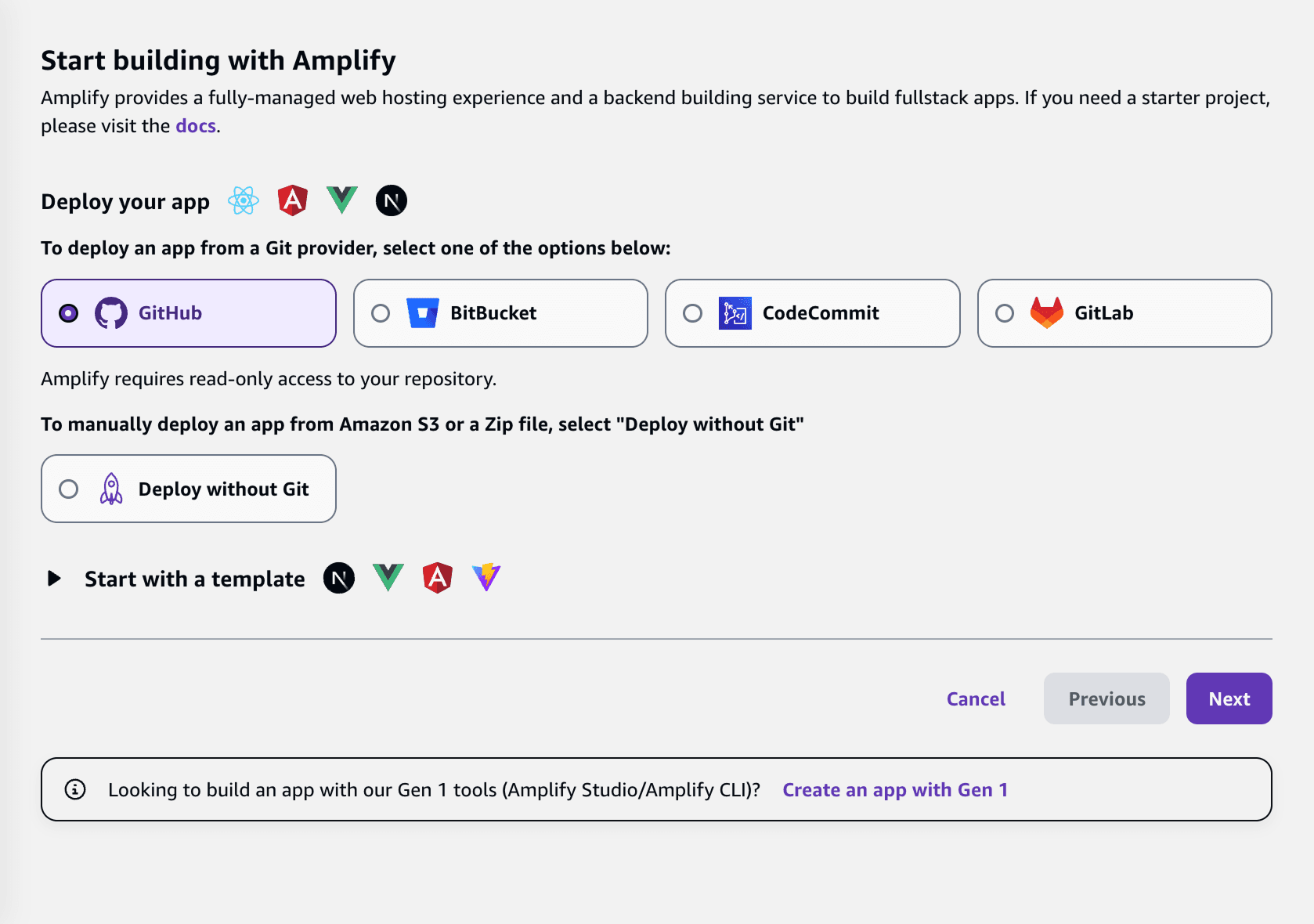Click the Vite icon beside Start with a template
This screenshot has height=924, width=1314.
tap(486, 578)
